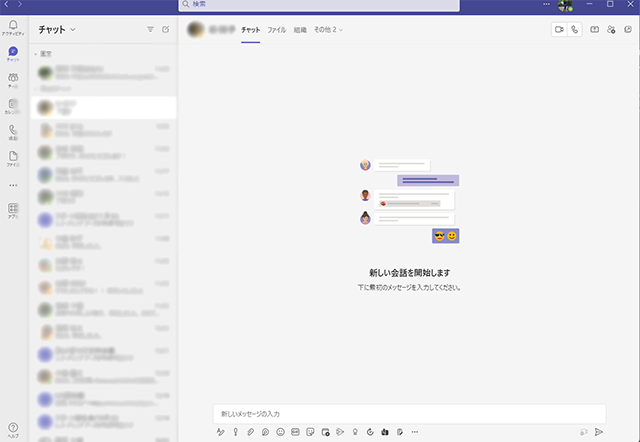The height and width of the screenshot is (442, 640).
Task: Start an audio call
Action: point(575,29)
